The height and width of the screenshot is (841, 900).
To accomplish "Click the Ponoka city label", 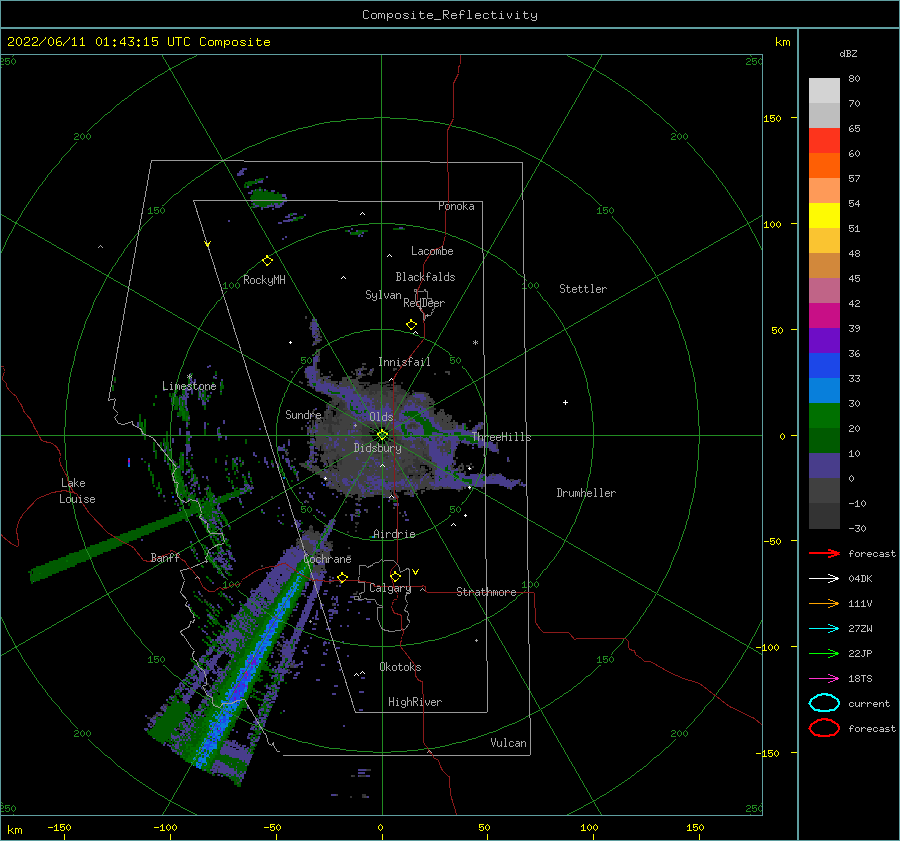I will (456, 206).
